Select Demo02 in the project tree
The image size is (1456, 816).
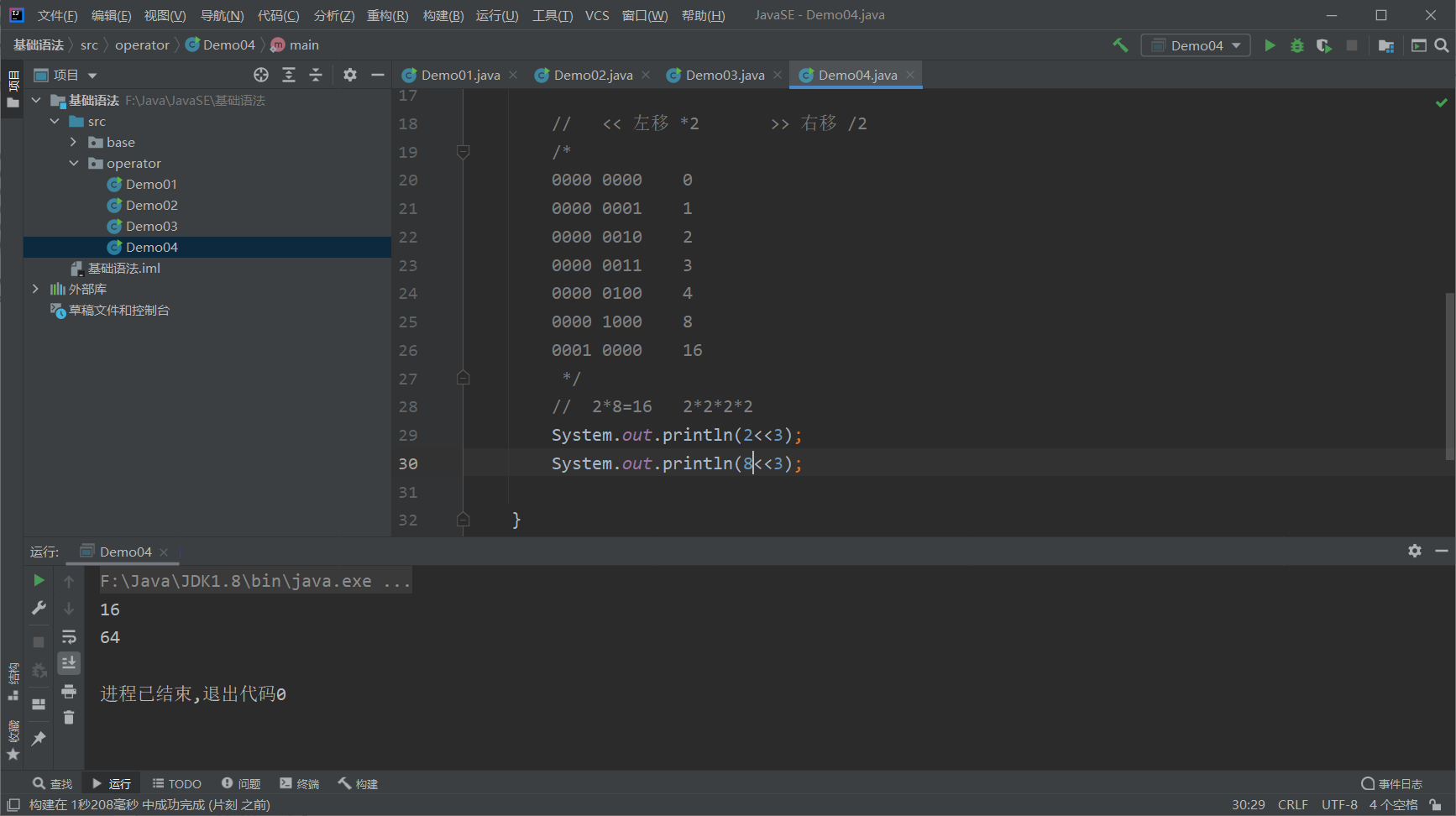click(151, 205)
